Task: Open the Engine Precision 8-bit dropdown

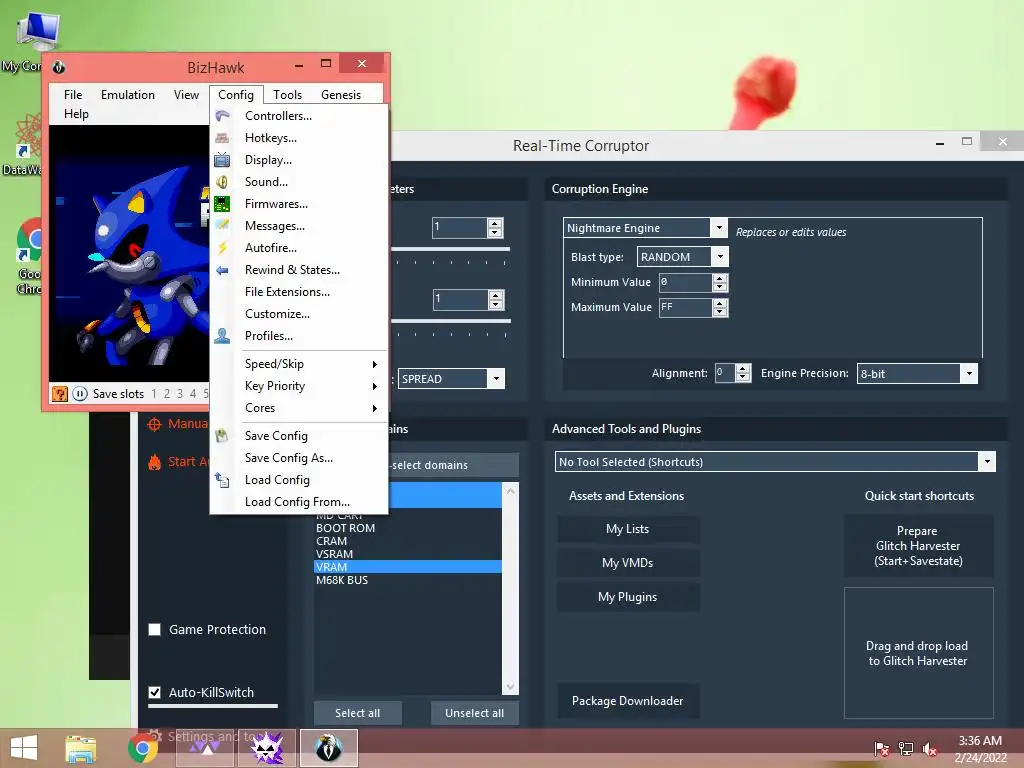Action: [969, 374]
